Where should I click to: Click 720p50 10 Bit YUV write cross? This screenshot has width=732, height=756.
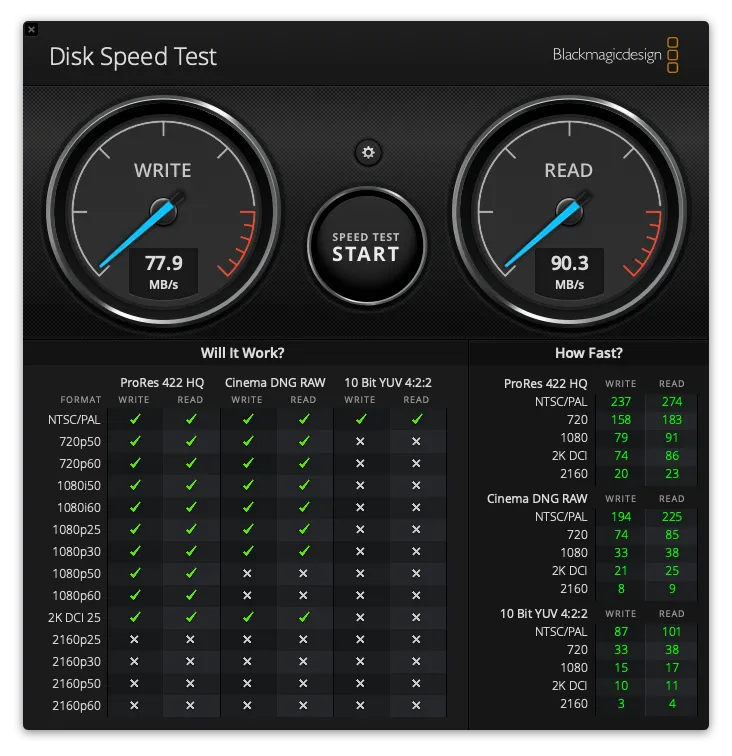(x=360, y=441)
